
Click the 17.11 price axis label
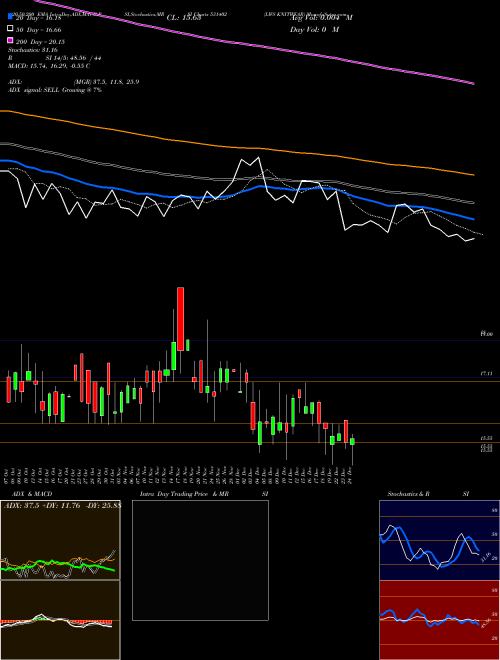pos(487,373)
